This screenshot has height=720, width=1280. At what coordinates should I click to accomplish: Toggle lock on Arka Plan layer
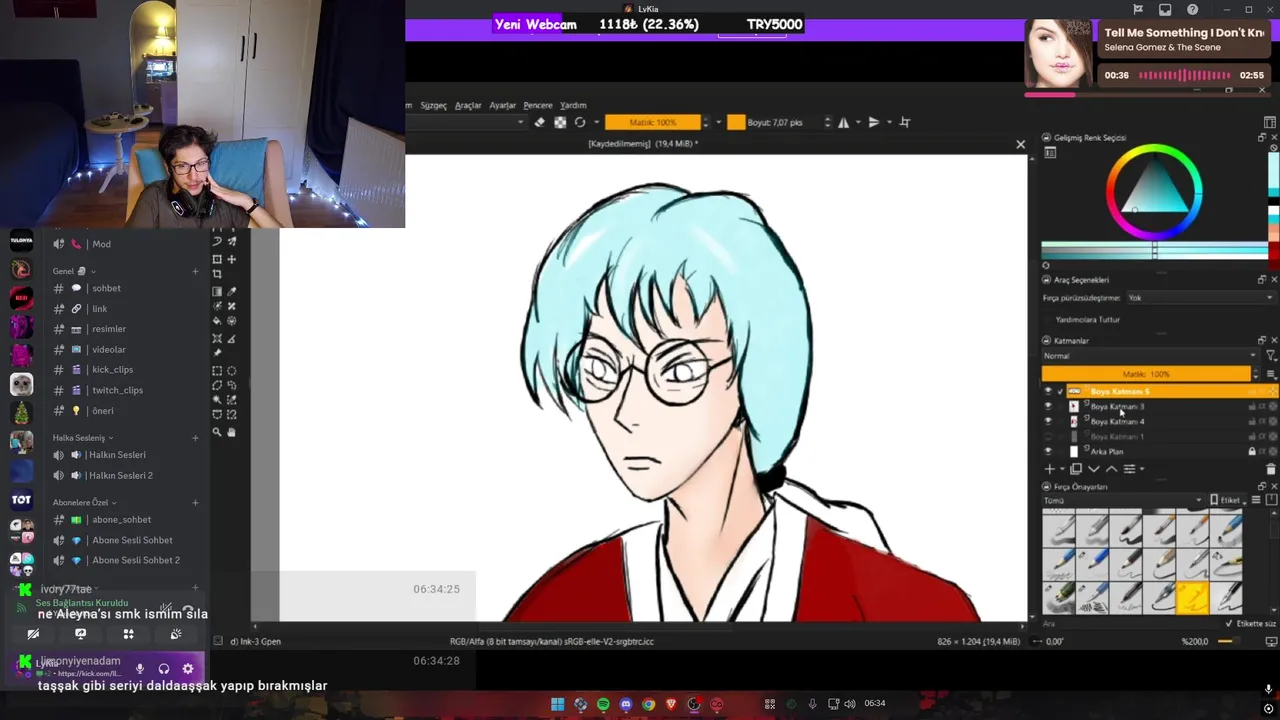coord(1251,452)
